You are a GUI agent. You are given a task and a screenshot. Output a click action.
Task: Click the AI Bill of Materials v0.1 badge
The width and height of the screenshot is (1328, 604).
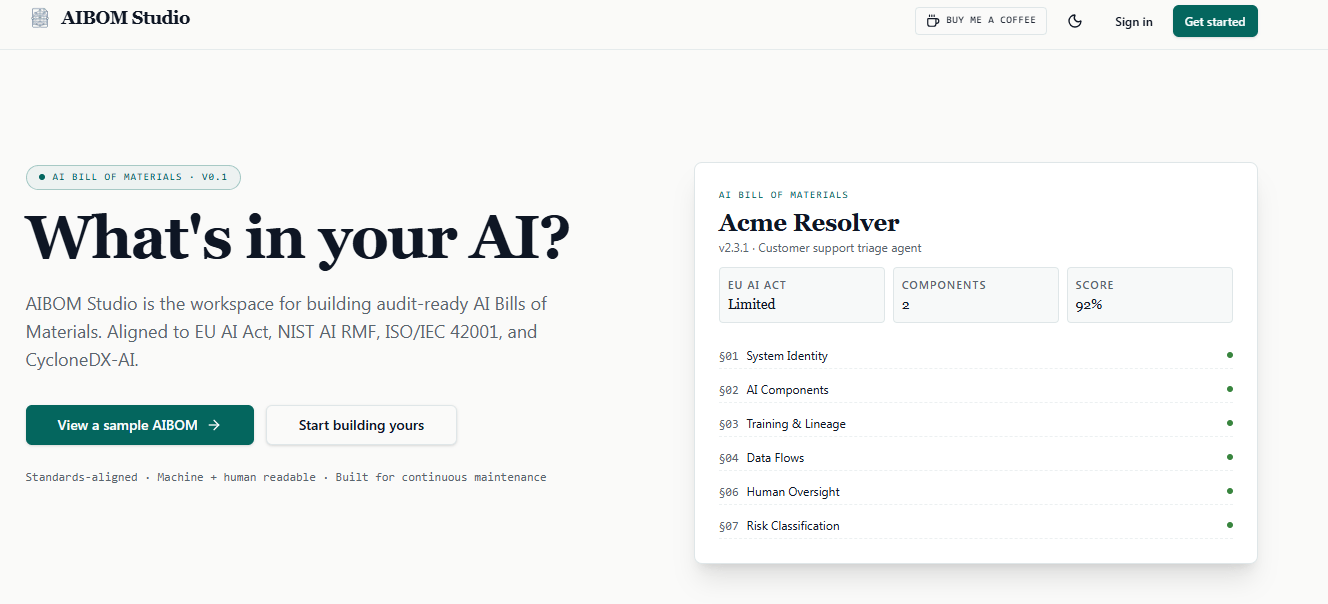pyautogui.click(x=133, y=177)
